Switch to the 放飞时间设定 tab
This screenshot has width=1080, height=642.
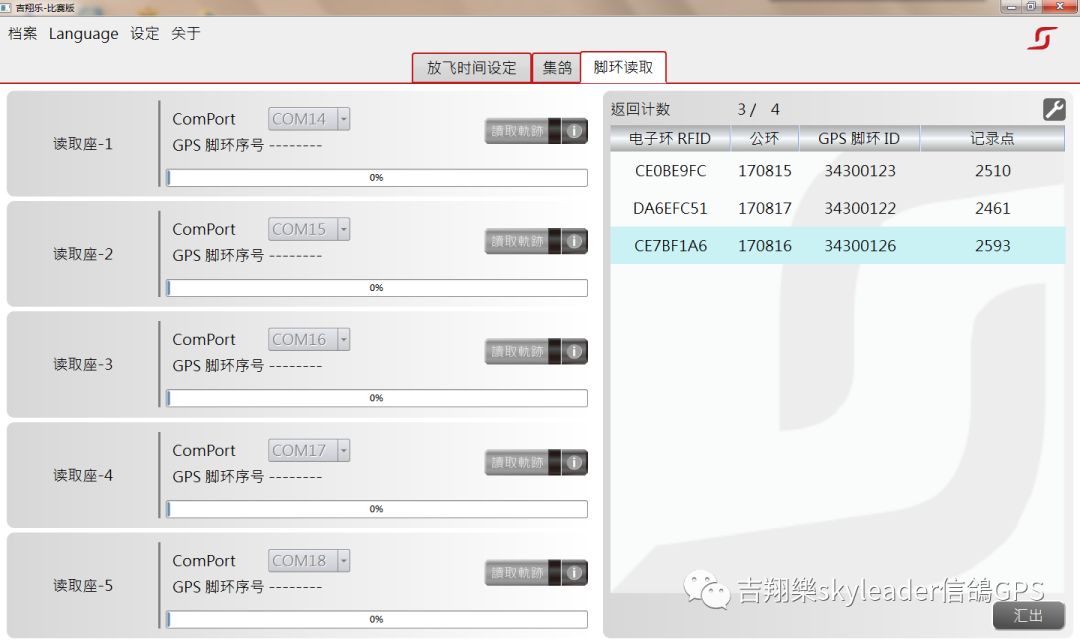[x=471, y=68]
